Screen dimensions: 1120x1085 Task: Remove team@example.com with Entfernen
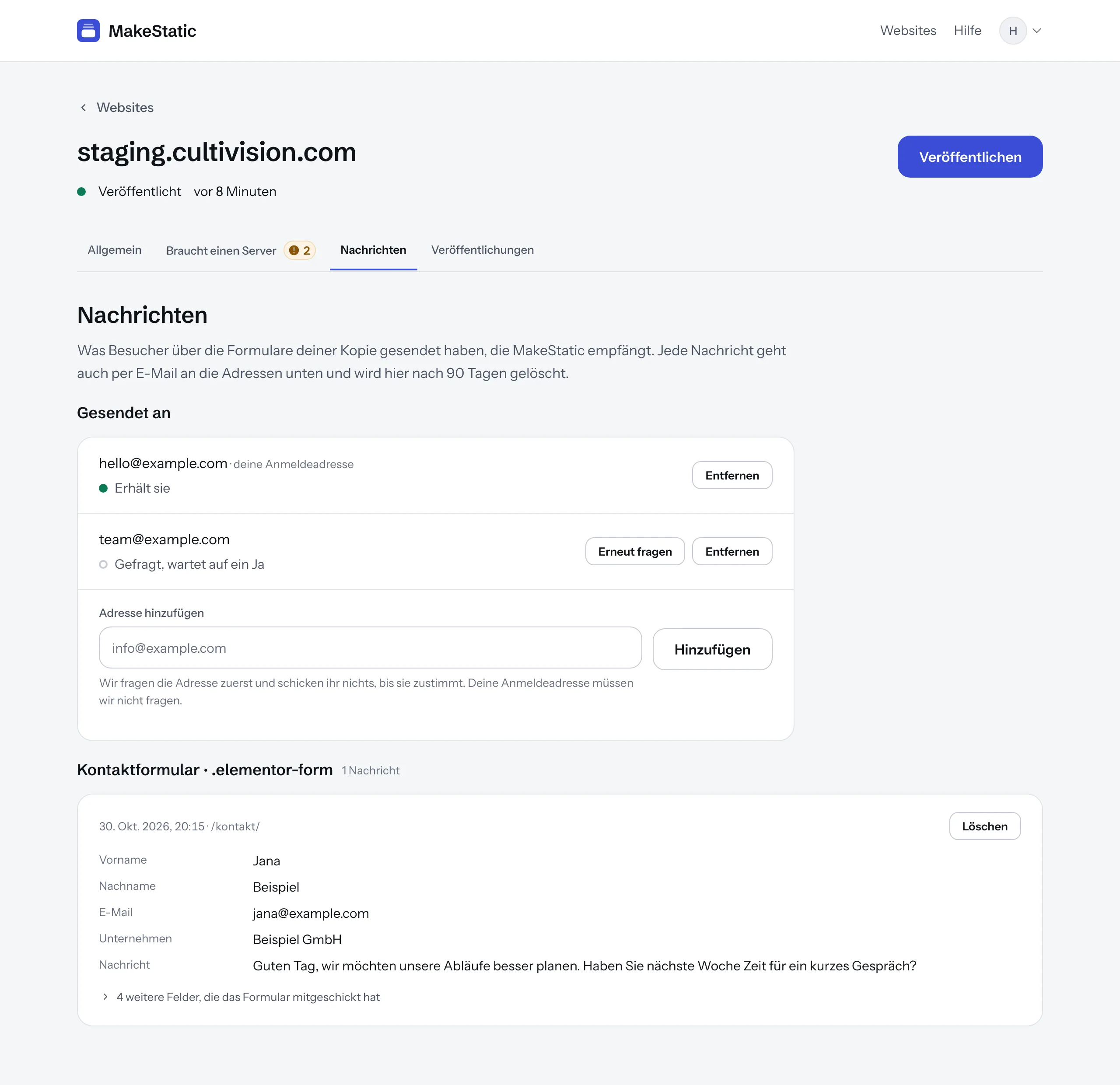click(732, 551)
